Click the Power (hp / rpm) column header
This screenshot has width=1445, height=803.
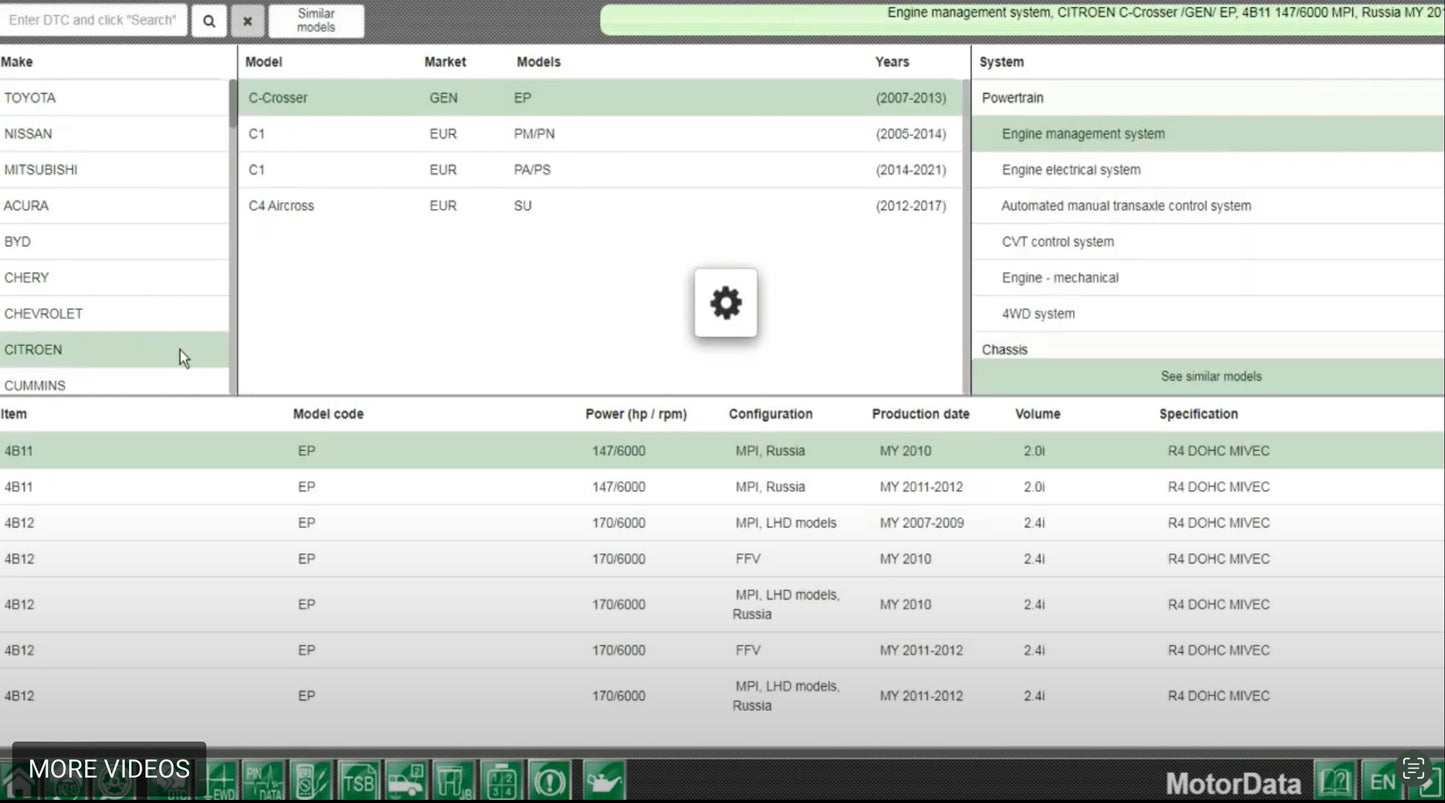(x=636, y=414)
